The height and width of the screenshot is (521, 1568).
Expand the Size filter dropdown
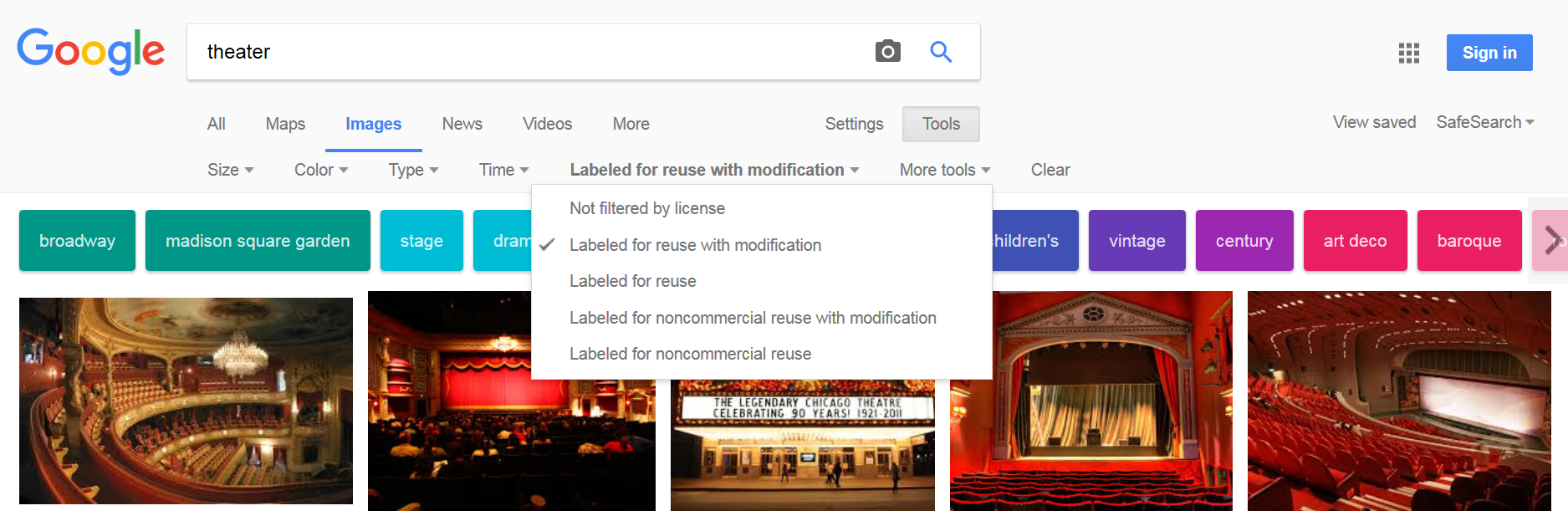click(230, 170)
